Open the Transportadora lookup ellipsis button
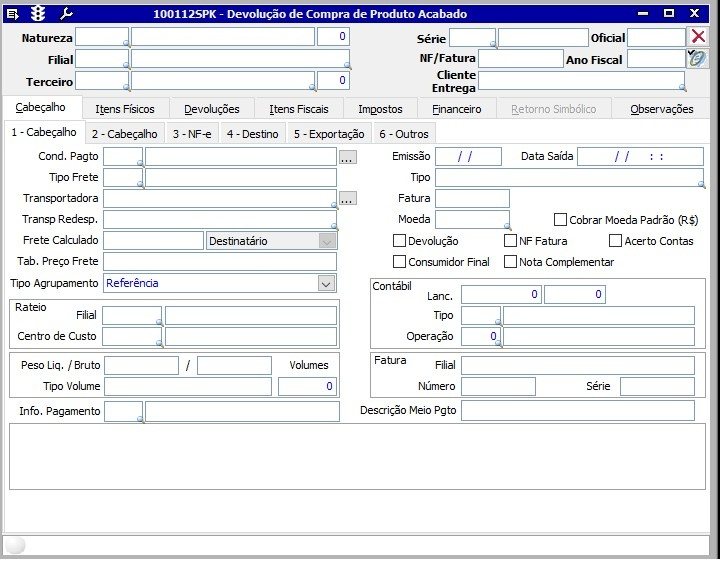 click(347, 199)
